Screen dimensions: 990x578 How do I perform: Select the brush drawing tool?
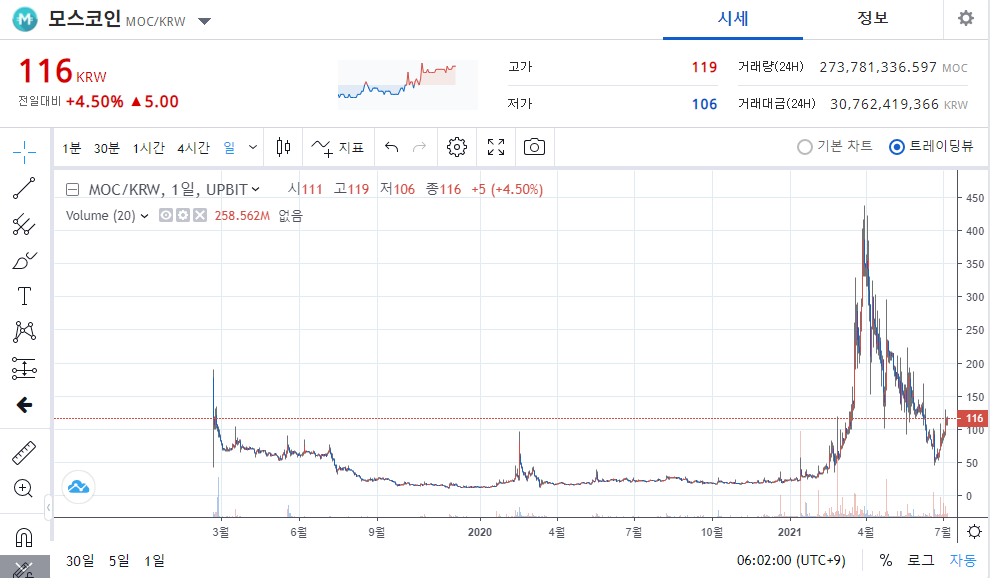coord(24,260)
